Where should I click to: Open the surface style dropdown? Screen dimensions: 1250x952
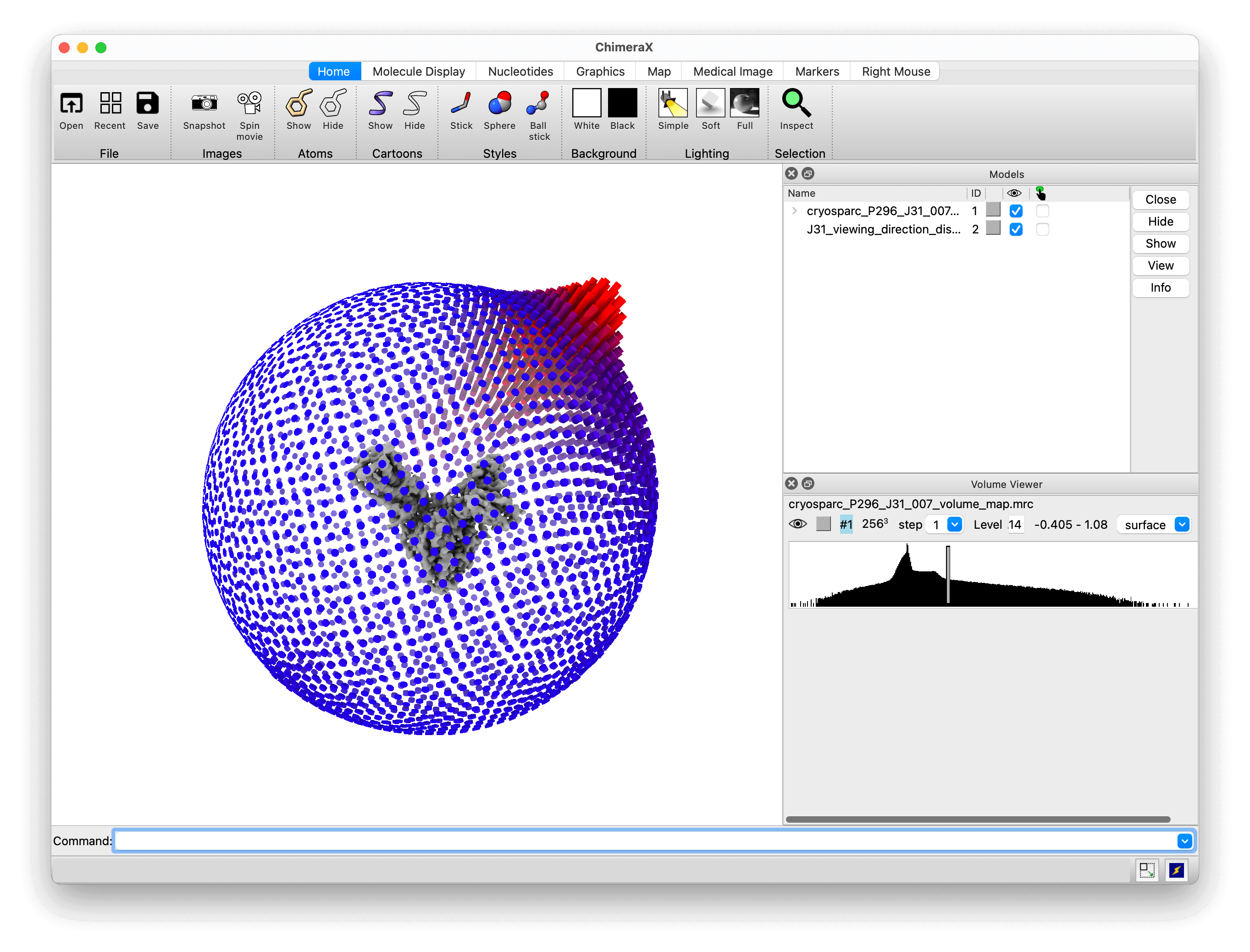(1182, 525)
